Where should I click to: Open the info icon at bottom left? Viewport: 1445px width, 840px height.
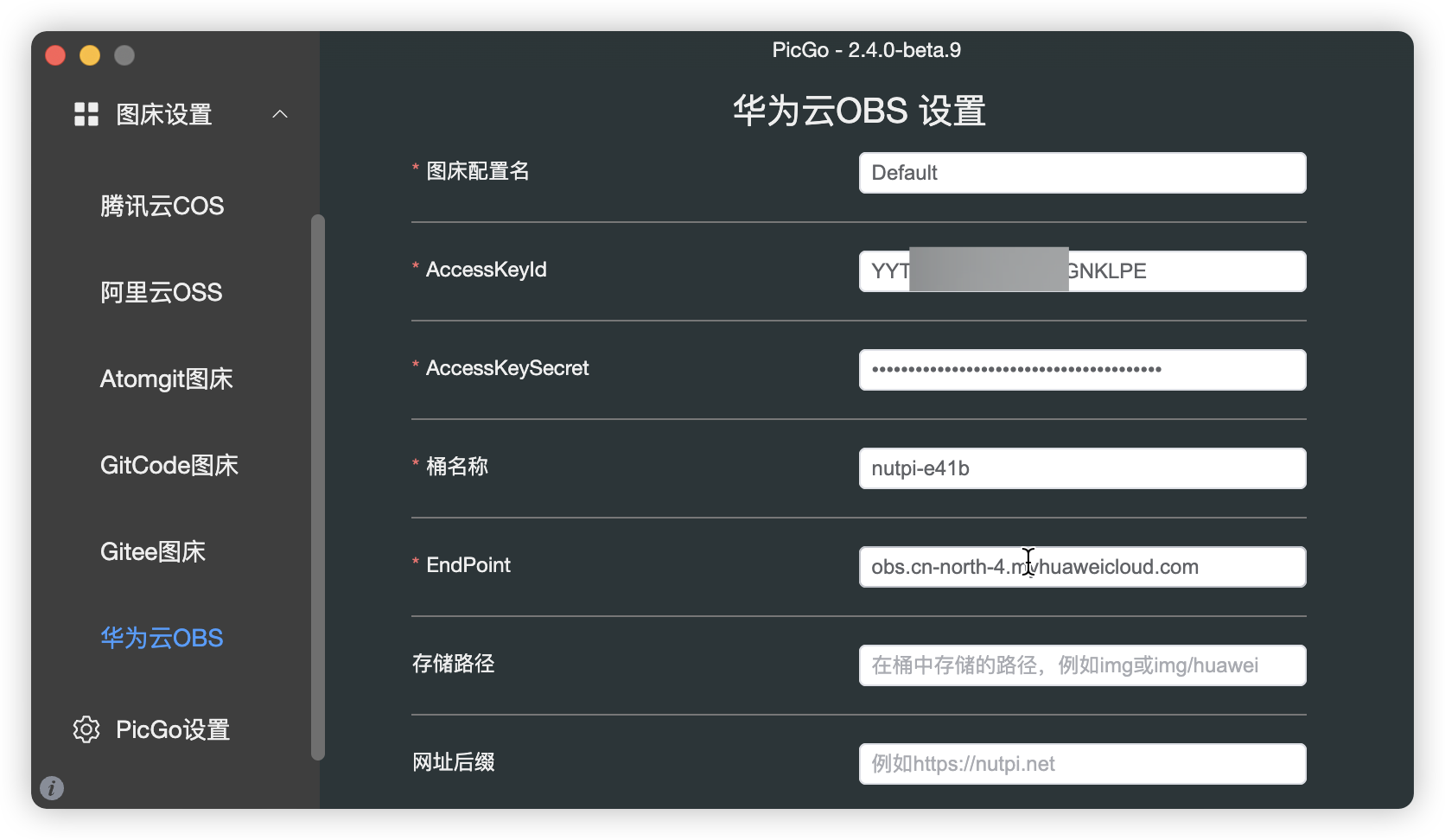pyautogui.click(x=52, y=788)
